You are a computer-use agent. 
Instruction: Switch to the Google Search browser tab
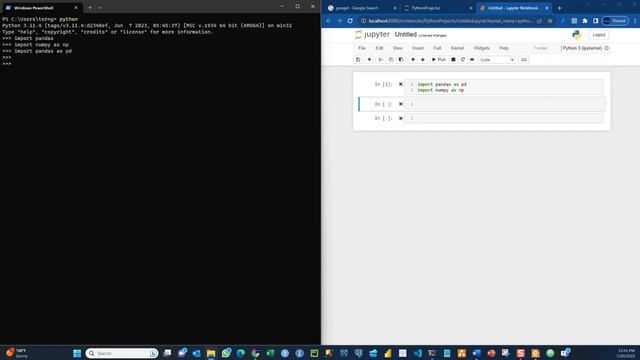[x=361, y=8]
